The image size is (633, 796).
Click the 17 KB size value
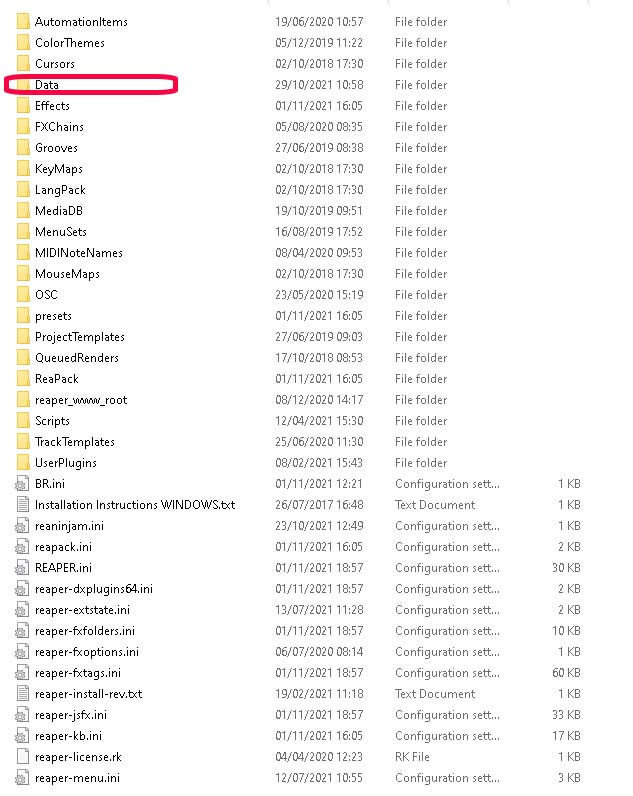[x=567, y=736]
